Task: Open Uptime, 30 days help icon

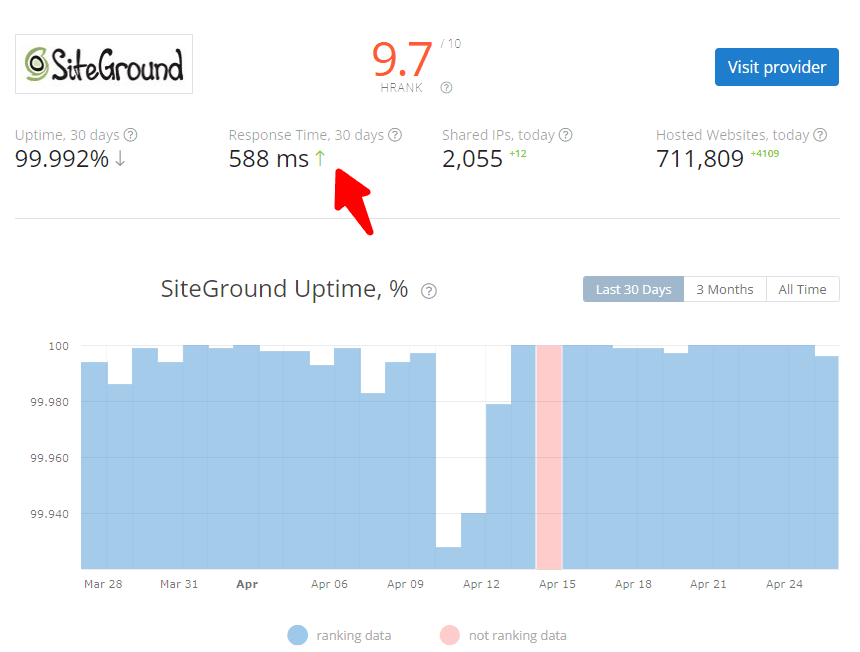Action: tap(131, 135)
